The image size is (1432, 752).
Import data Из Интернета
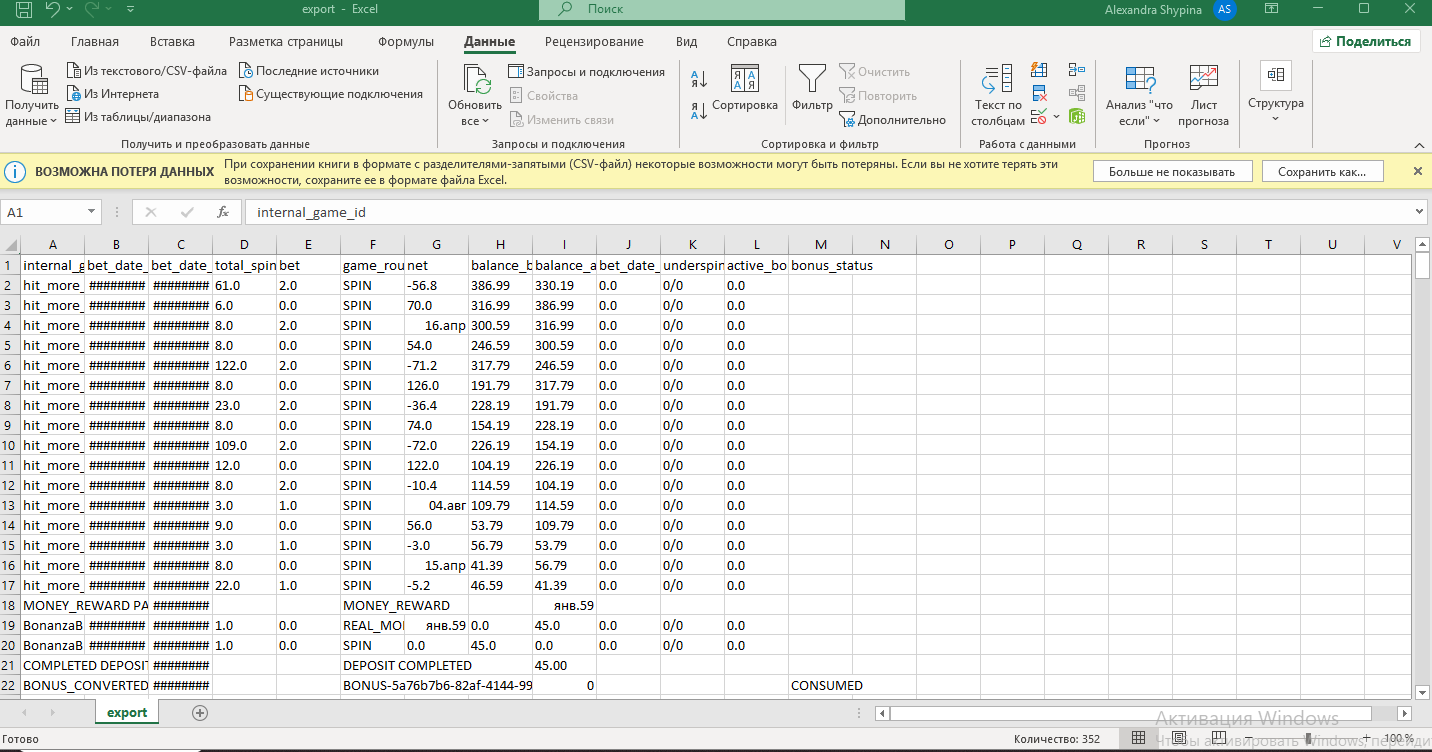(113, 94)
